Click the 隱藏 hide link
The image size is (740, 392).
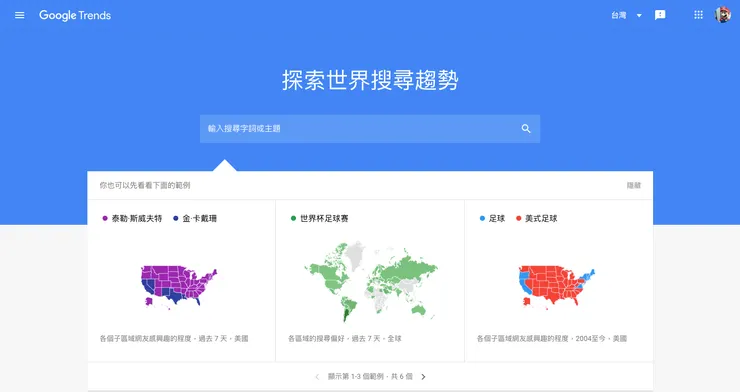(x=634, y=185)
